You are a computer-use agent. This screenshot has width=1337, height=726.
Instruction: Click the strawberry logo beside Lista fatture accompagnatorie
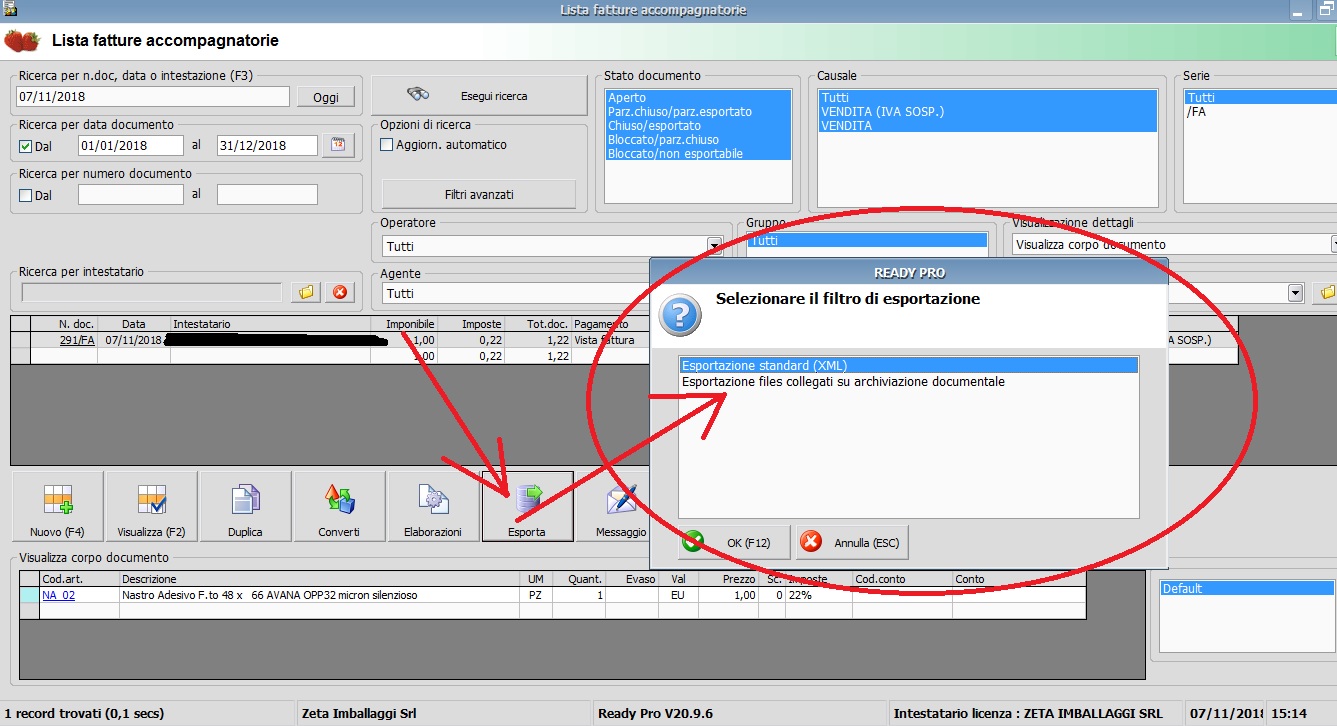click(x=22, y=41)
